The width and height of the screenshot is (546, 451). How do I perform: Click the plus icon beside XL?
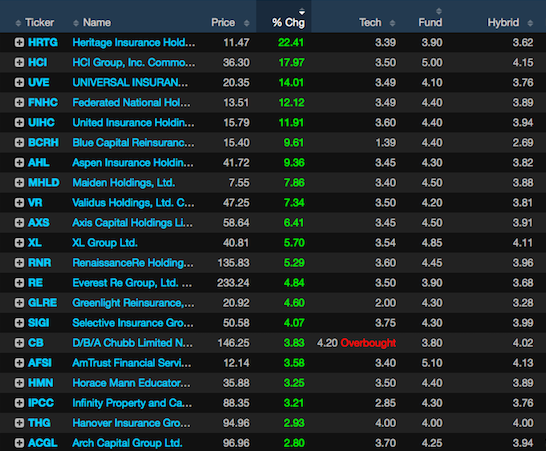19,243
